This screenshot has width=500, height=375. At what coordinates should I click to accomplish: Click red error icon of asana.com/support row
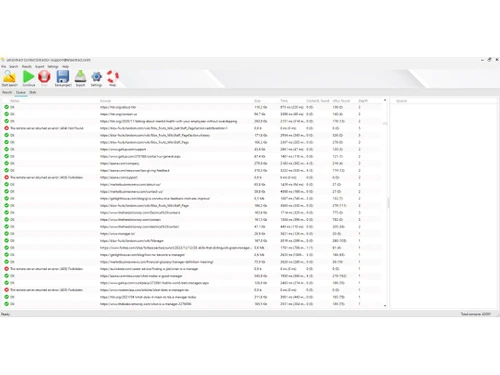[6, 177]
